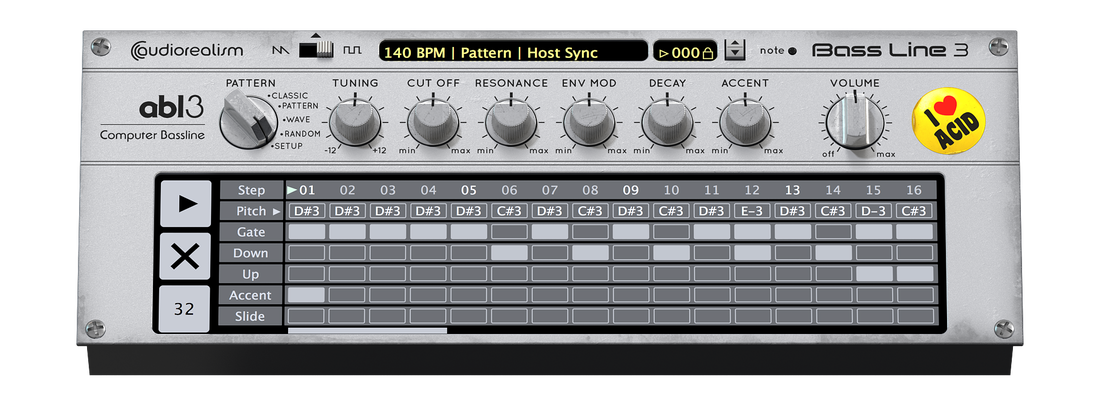
Task: Click the pattern up/down stepper arrows
Action: (x=735, y=50)
